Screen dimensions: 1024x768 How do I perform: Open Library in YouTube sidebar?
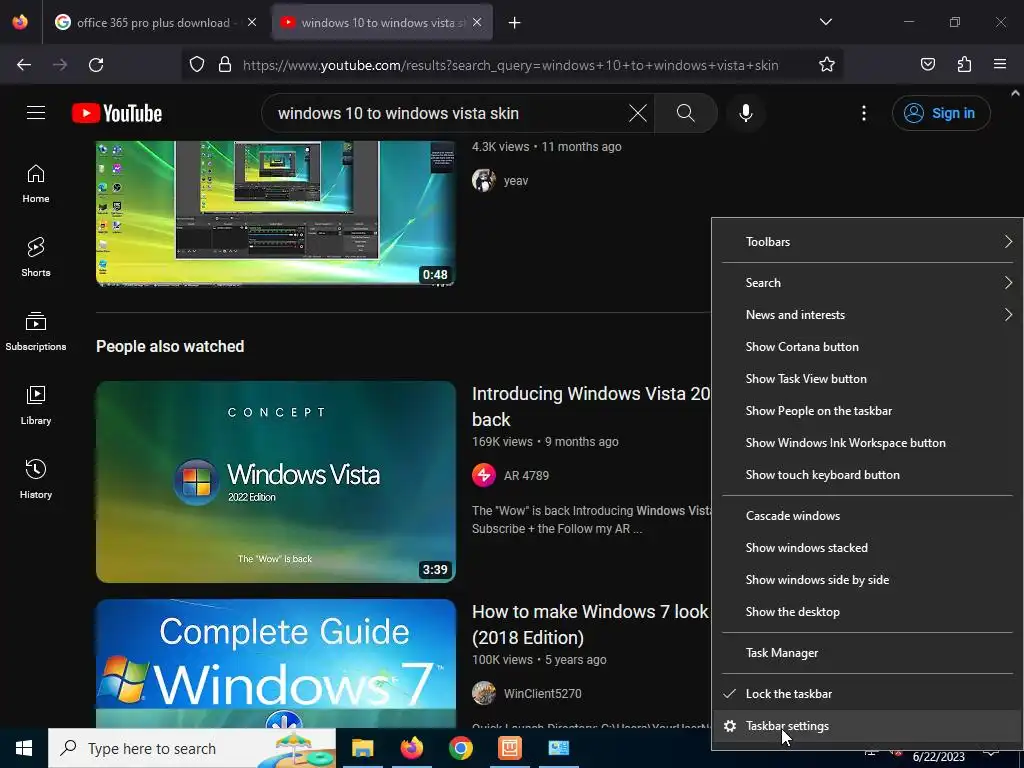[36, 406]
